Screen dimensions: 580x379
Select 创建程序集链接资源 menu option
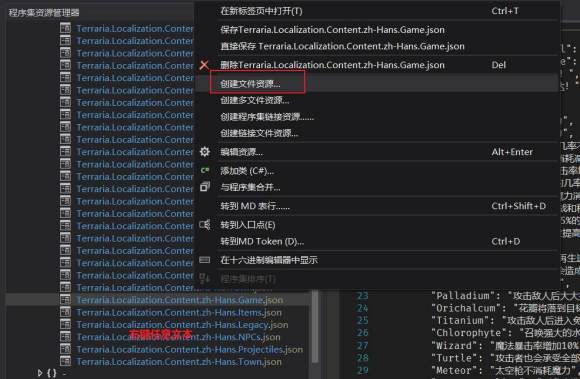point(267,117)
